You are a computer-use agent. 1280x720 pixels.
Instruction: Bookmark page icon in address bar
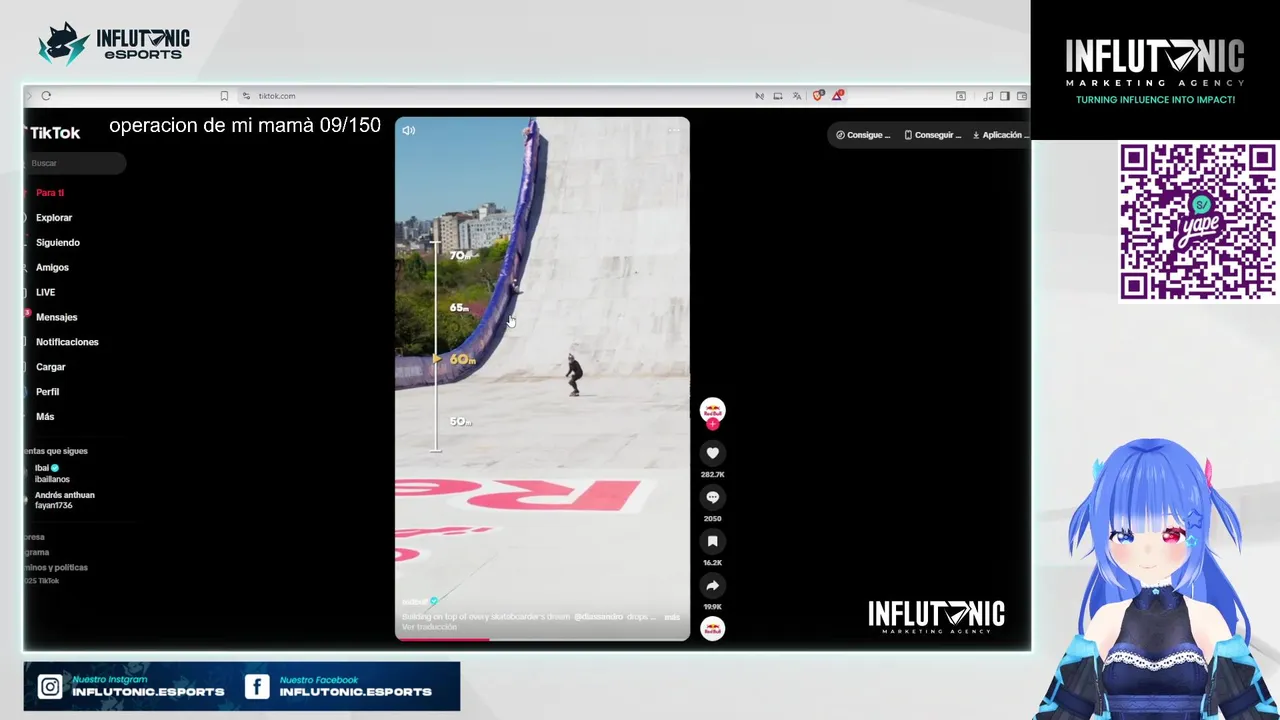[x=224, y=96]
